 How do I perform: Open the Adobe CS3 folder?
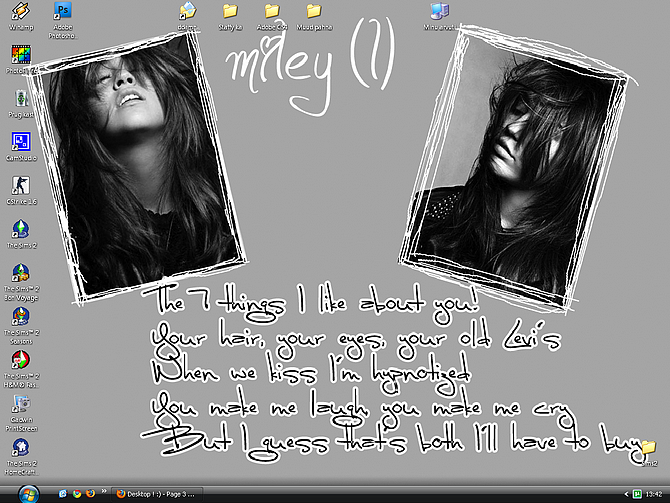[272, 17]
